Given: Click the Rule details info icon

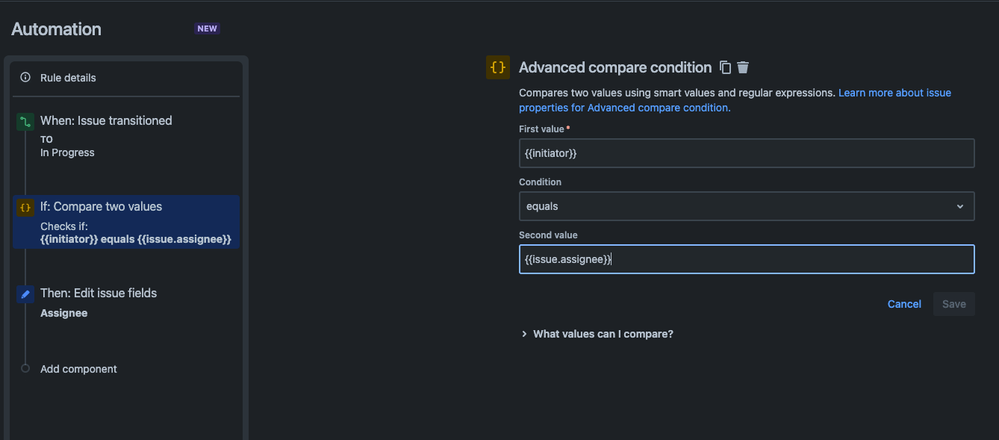Looking at the screenshot, I should coord(25,78).
